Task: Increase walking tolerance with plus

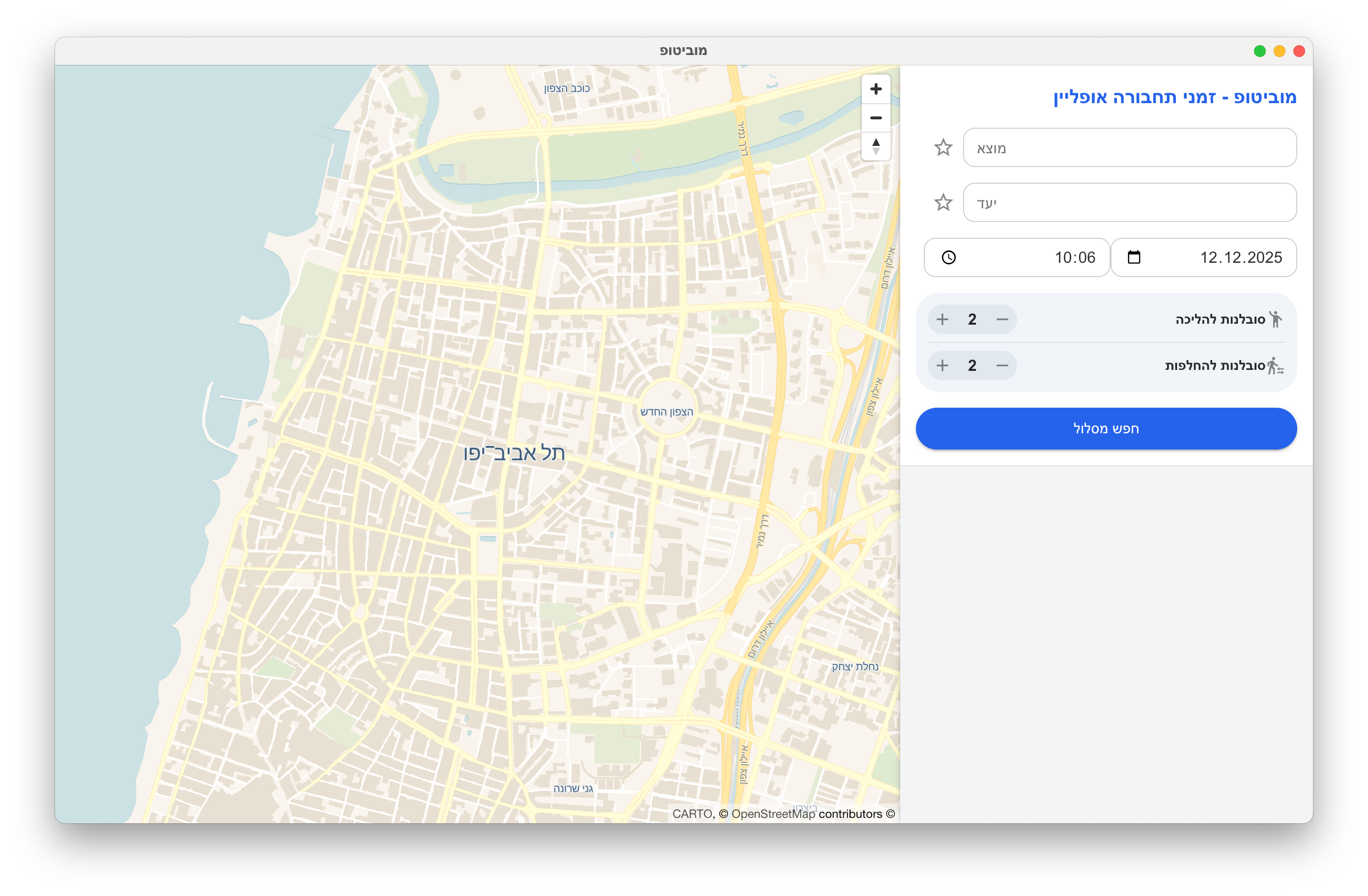Action: [x=942, y=320]
